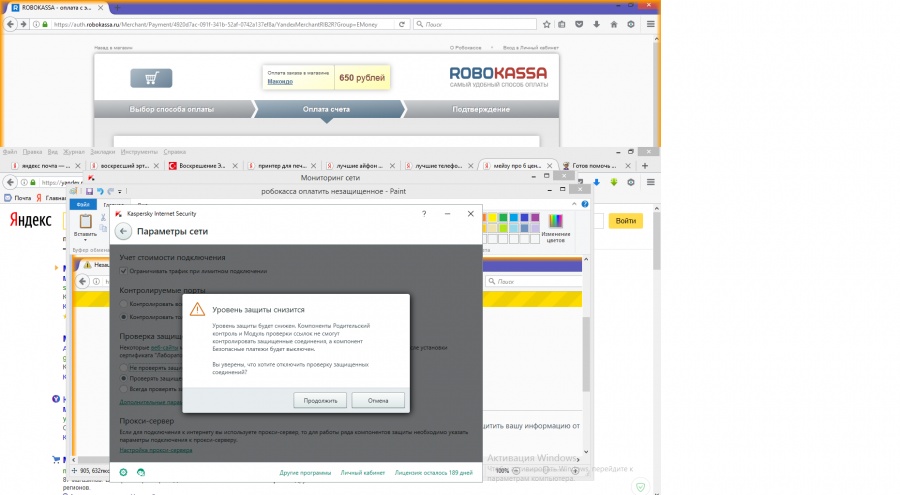
Task: Open Paint help blue question icon
Action: 585,204
